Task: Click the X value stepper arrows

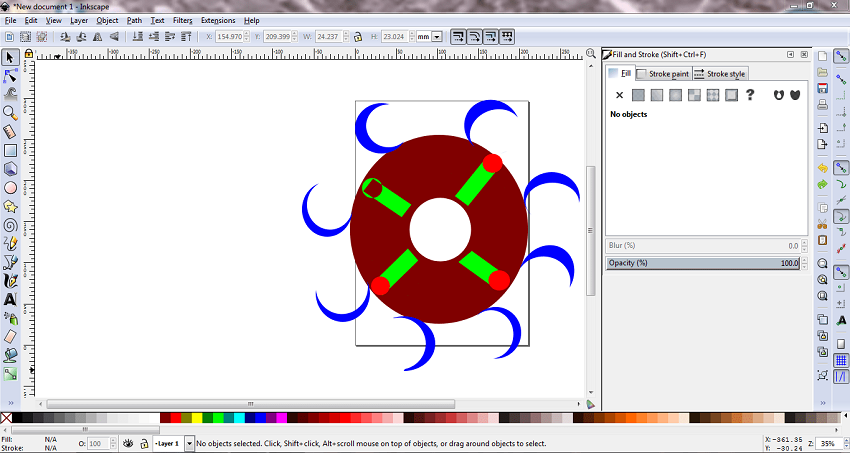Action: pyautogui.click(x=247, y=37)
